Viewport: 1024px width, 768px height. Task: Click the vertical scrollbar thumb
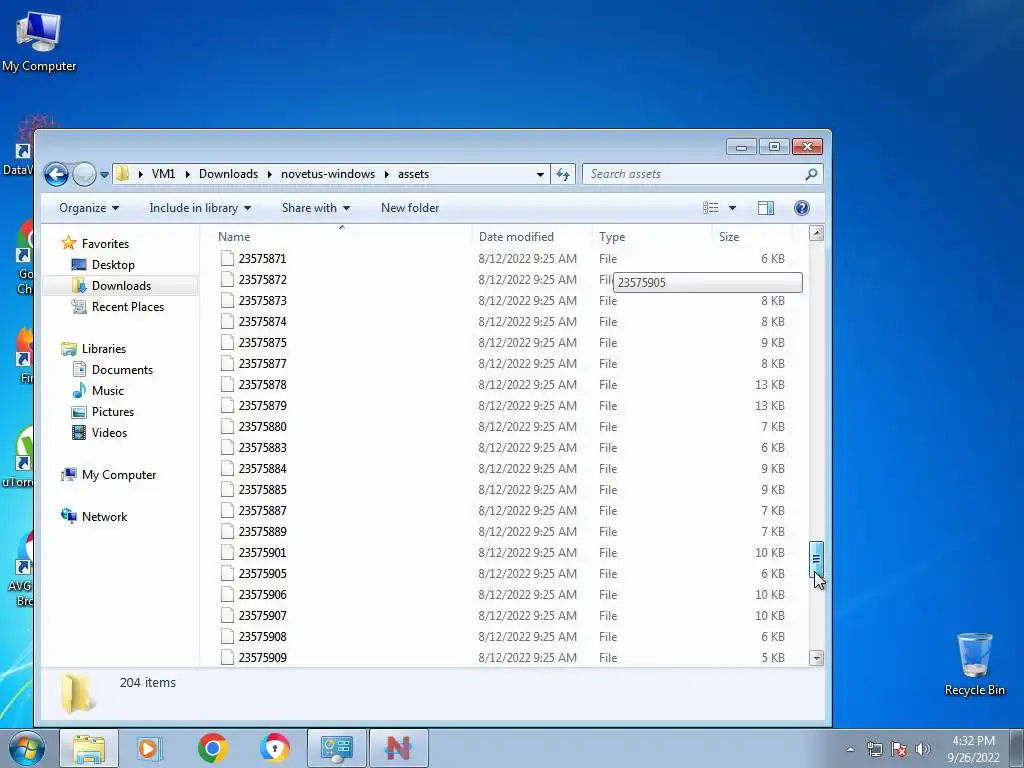pos(816,559)
